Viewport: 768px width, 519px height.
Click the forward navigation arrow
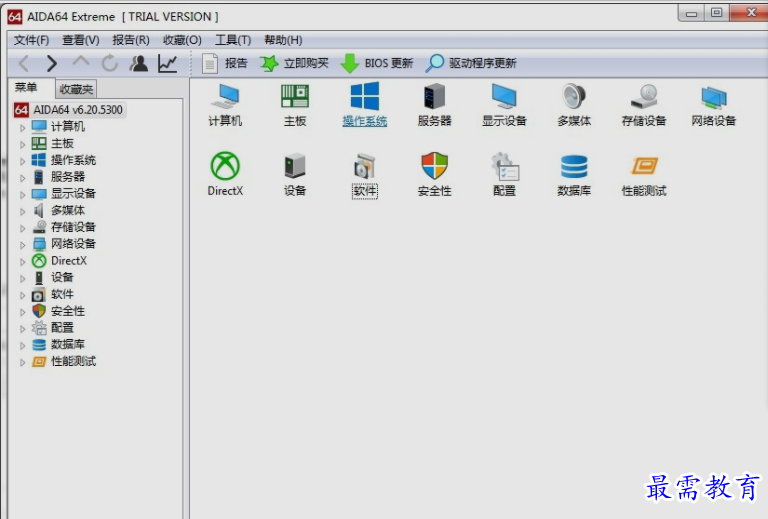click(51, 64)
